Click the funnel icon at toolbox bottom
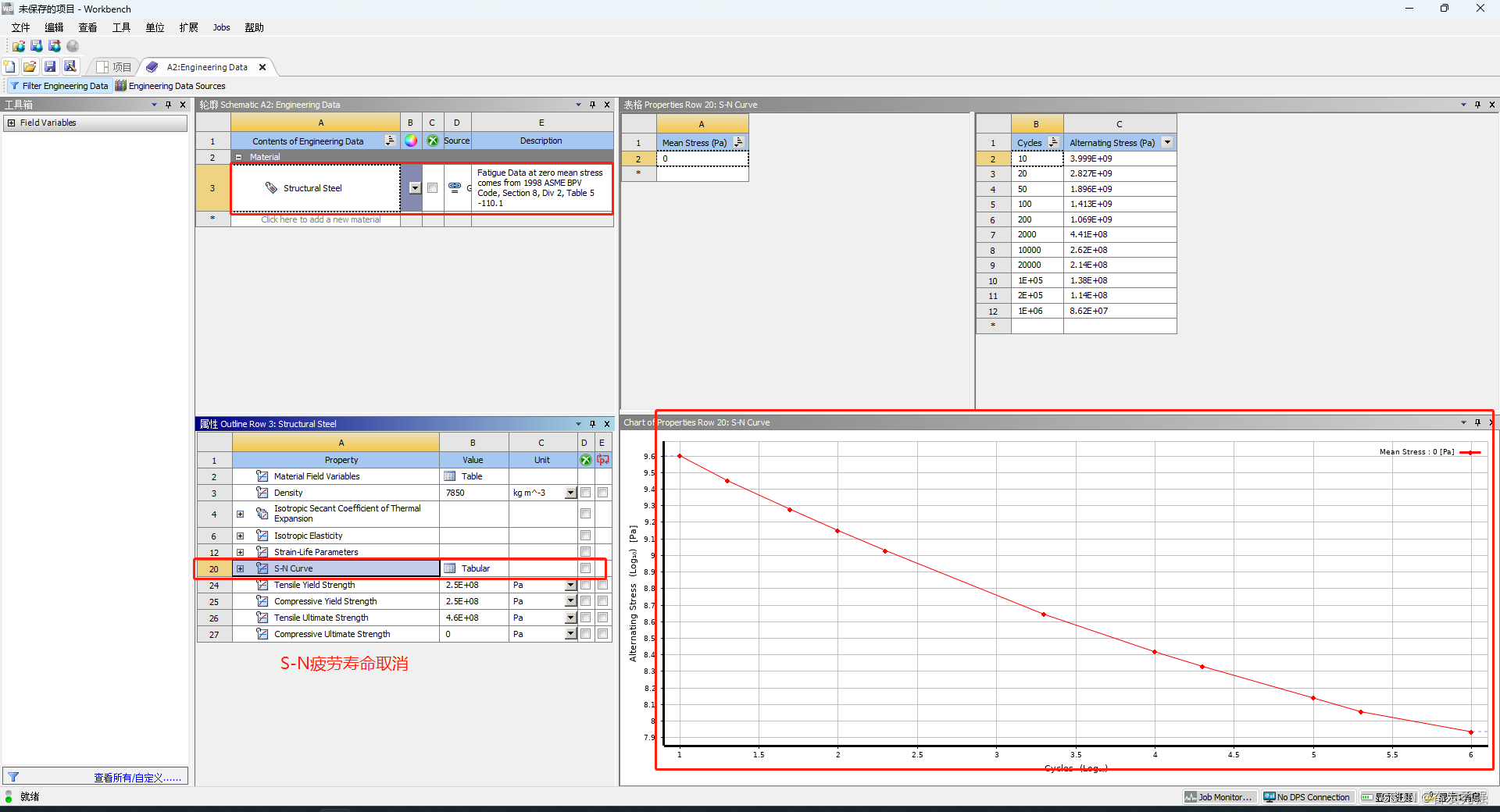1500x812 pixels. (x=13, y=777)
